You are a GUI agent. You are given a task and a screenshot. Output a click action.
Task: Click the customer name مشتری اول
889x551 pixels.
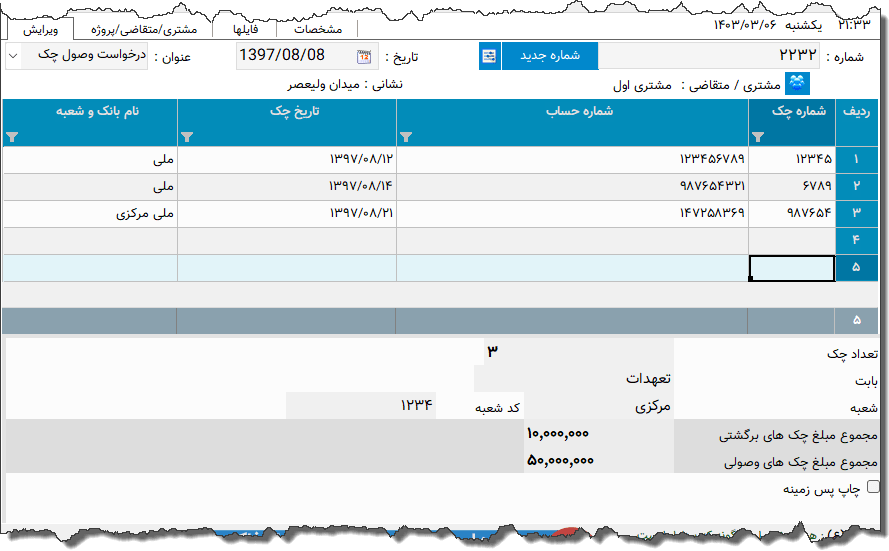(x=642, y=86)
